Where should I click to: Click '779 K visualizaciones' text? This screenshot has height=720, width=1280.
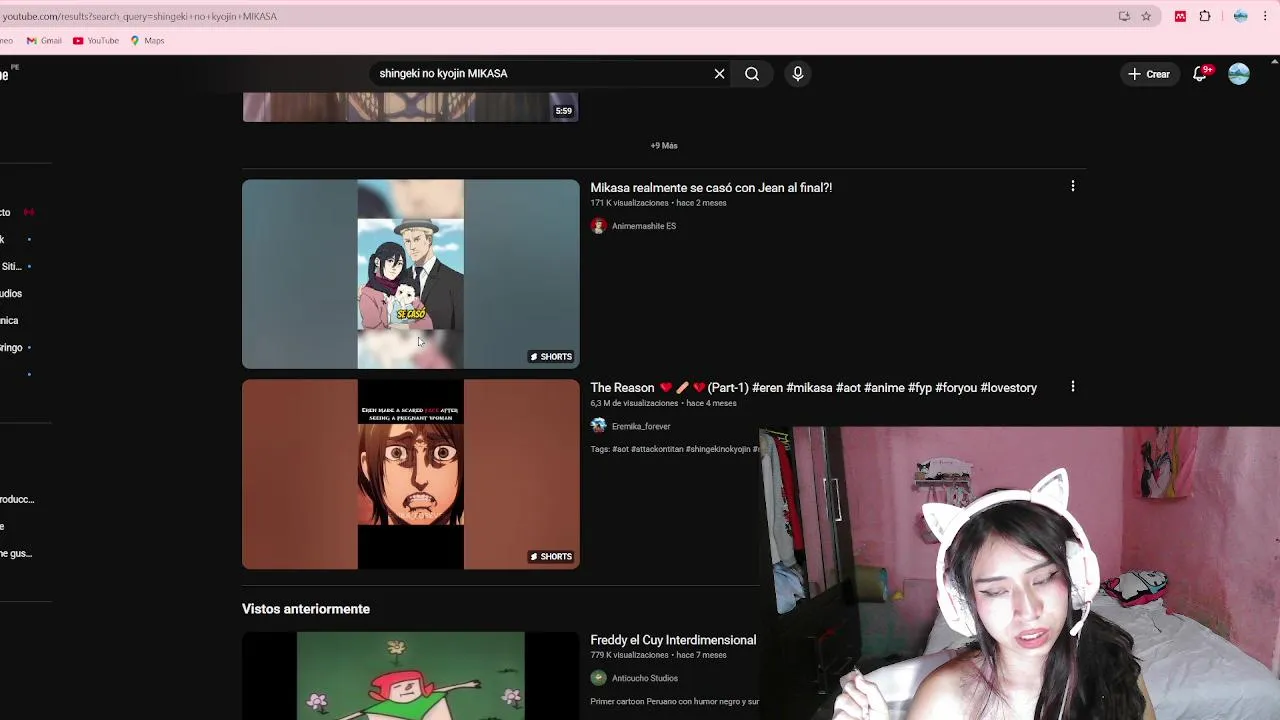tap(629, 655)
